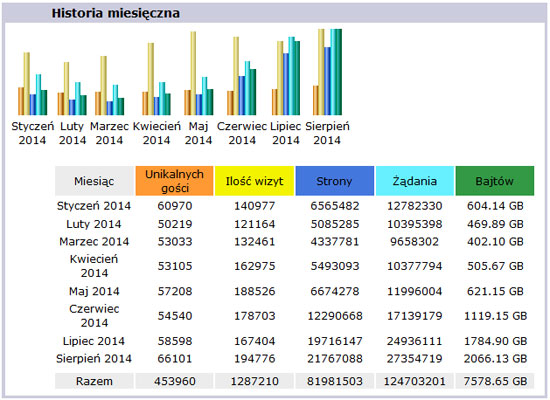Click the Luty 2014 bar group
Image resolution: width=550 pixels, height=400 pixels.
coord(72,88)
